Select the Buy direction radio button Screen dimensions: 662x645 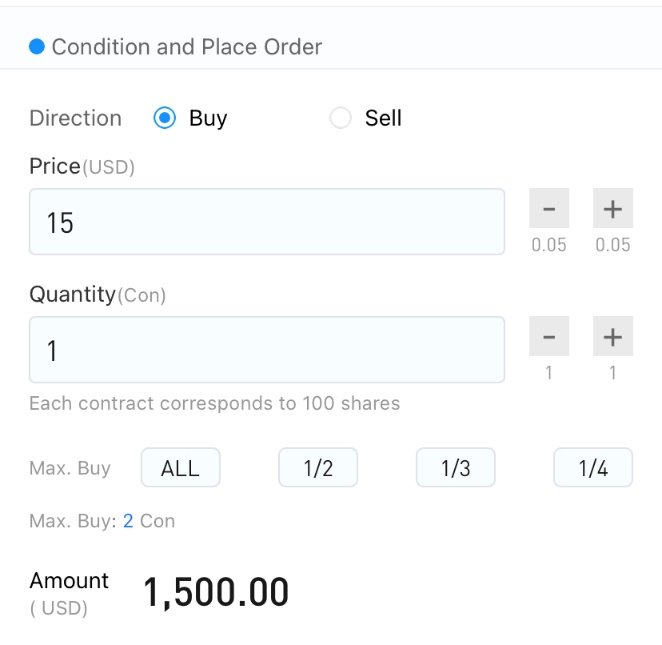(x=165, y=117)
